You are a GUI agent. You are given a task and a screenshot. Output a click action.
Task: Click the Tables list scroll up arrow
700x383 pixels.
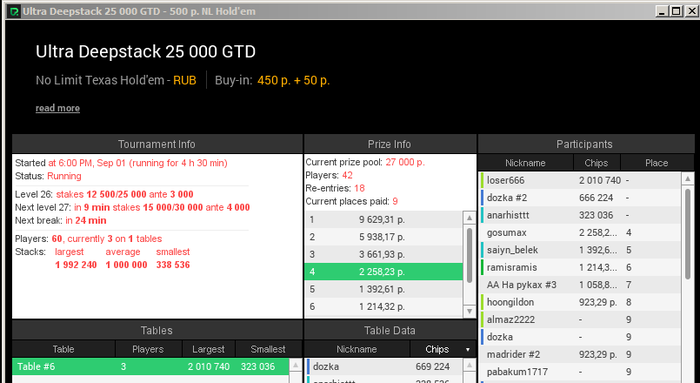(x=296, y=365)
